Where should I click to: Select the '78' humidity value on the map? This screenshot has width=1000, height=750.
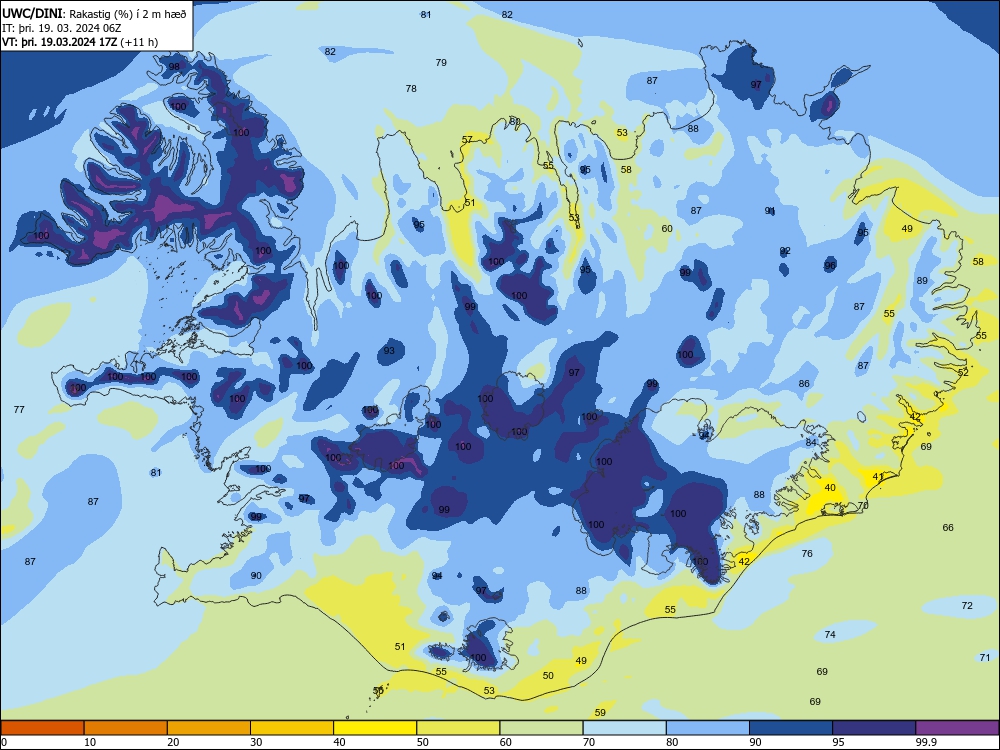coord(411,89)
